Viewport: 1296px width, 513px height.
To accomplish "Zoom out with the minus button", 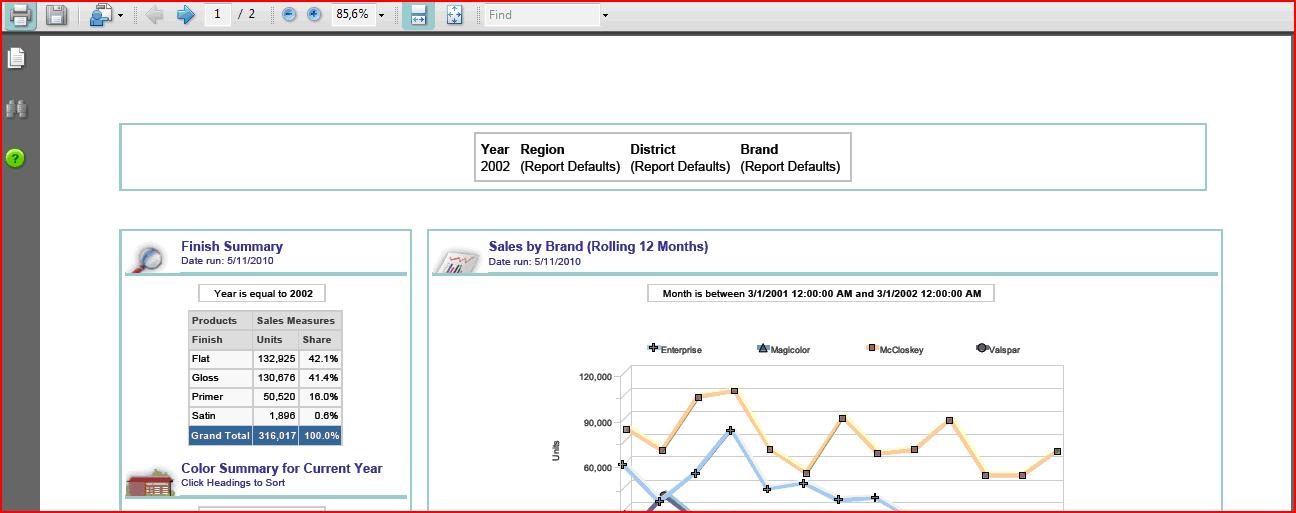I will point(289,15).
